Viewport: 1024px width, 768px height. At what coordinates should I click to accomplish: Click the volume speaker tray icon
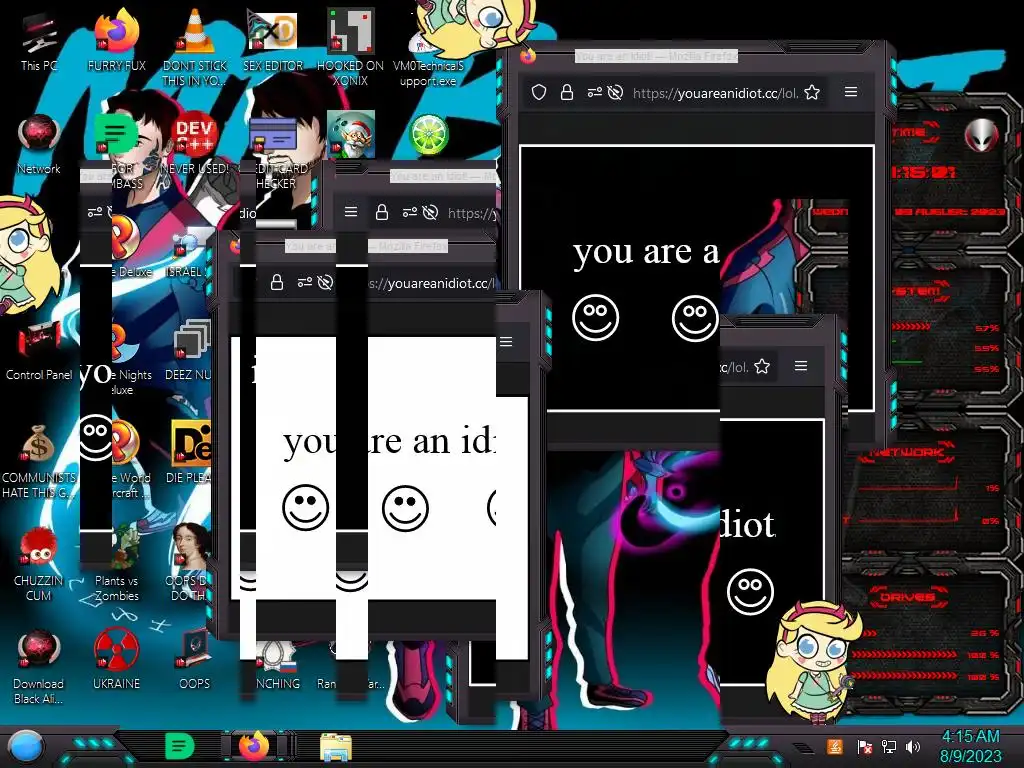click(913, 747)
